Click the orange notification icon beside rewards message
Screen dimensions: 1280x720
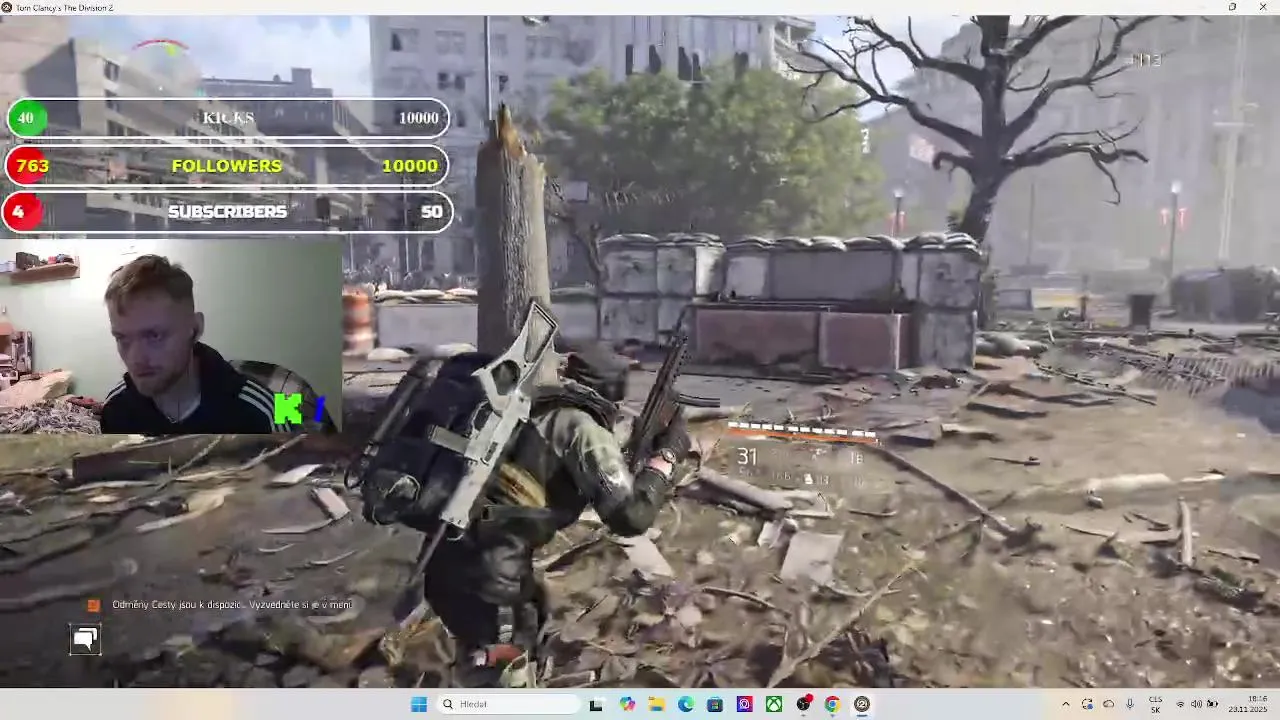point(93,605)
